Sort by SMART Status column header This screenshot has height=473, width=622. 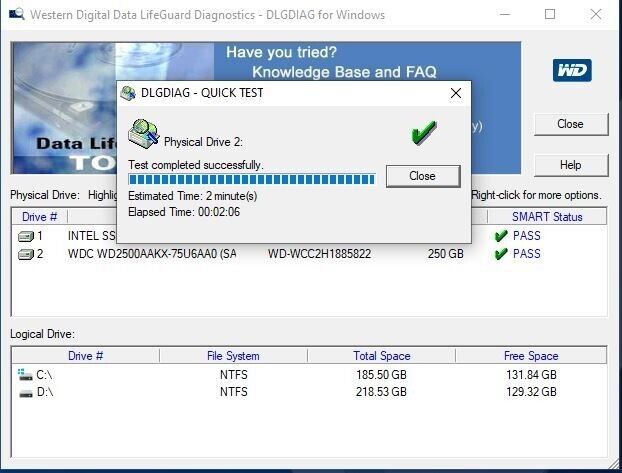(x=547, y=217)
